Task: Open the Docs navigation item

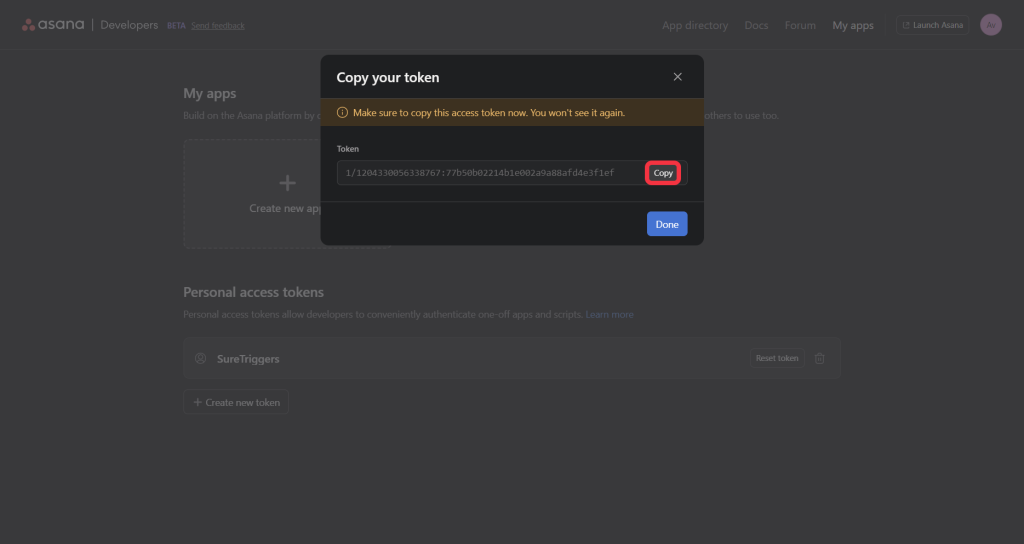Action: click(x=756, y=25)
